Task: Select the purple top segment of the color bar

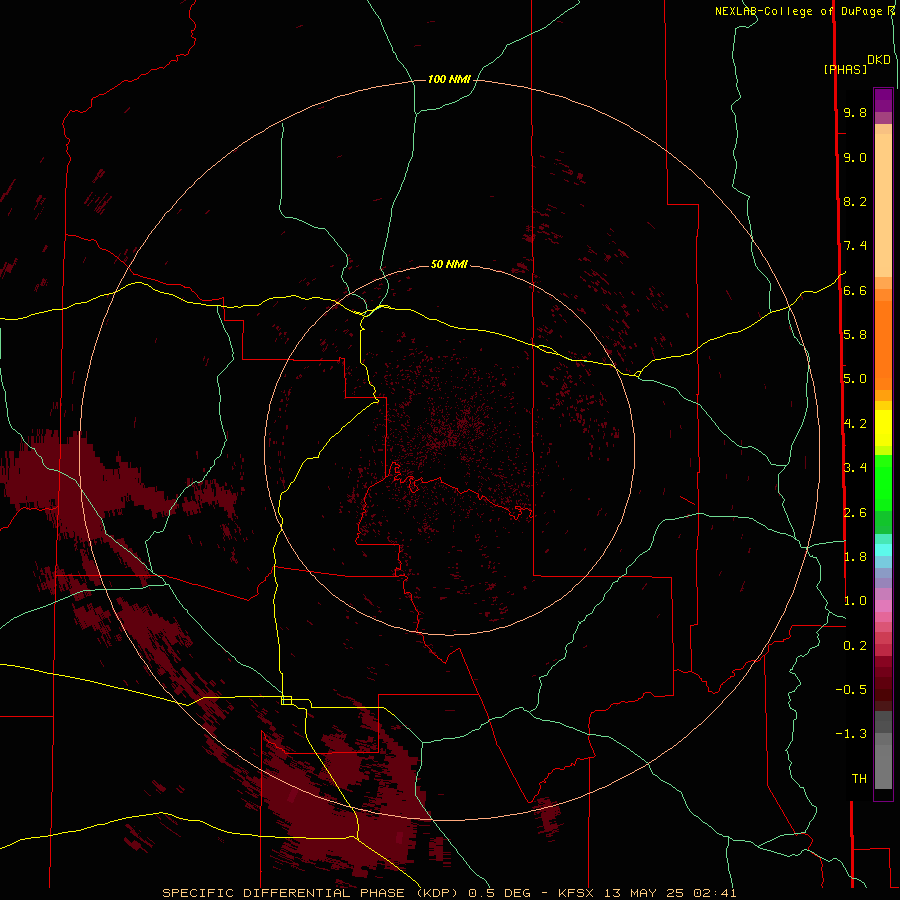Action: point(883,100)
